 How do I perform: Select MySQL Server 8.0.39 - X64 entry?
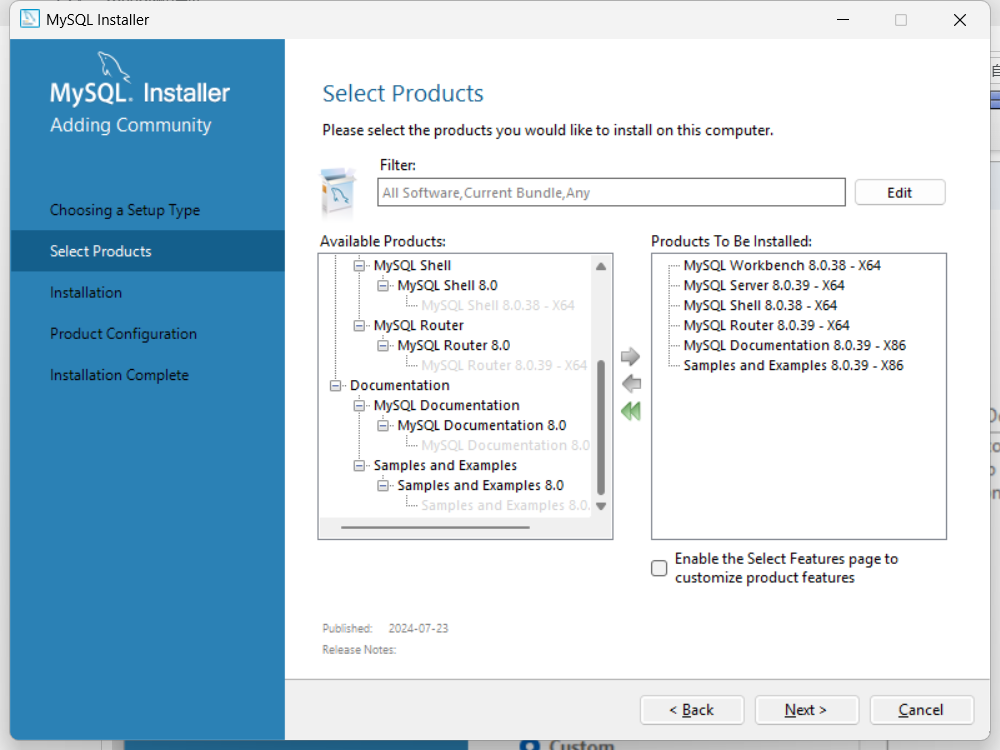coord(764,285)
